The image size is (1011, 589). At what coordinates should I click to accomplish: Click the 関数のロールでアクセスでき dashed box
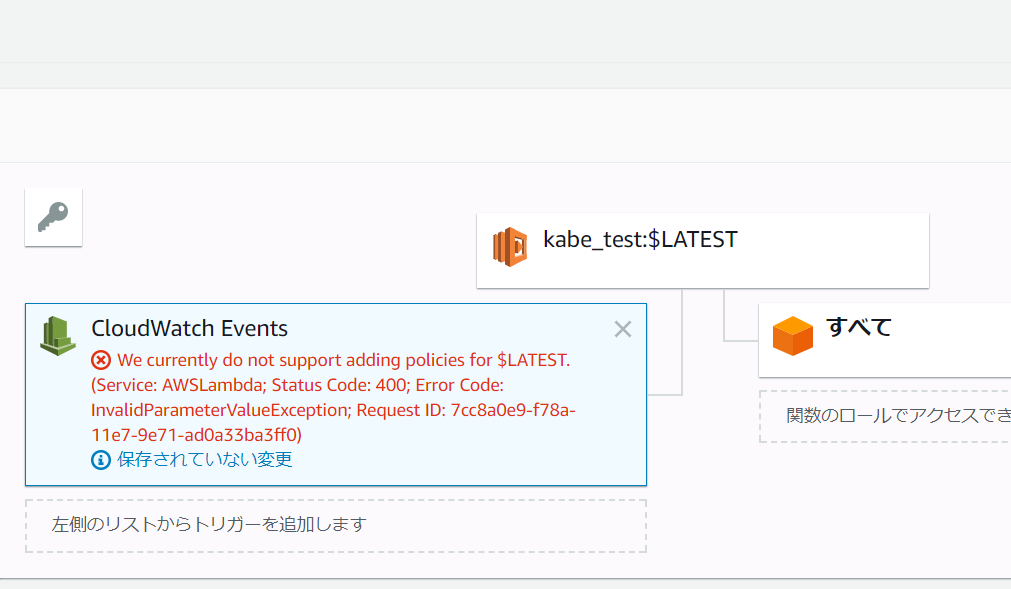[x=885, y=416]
